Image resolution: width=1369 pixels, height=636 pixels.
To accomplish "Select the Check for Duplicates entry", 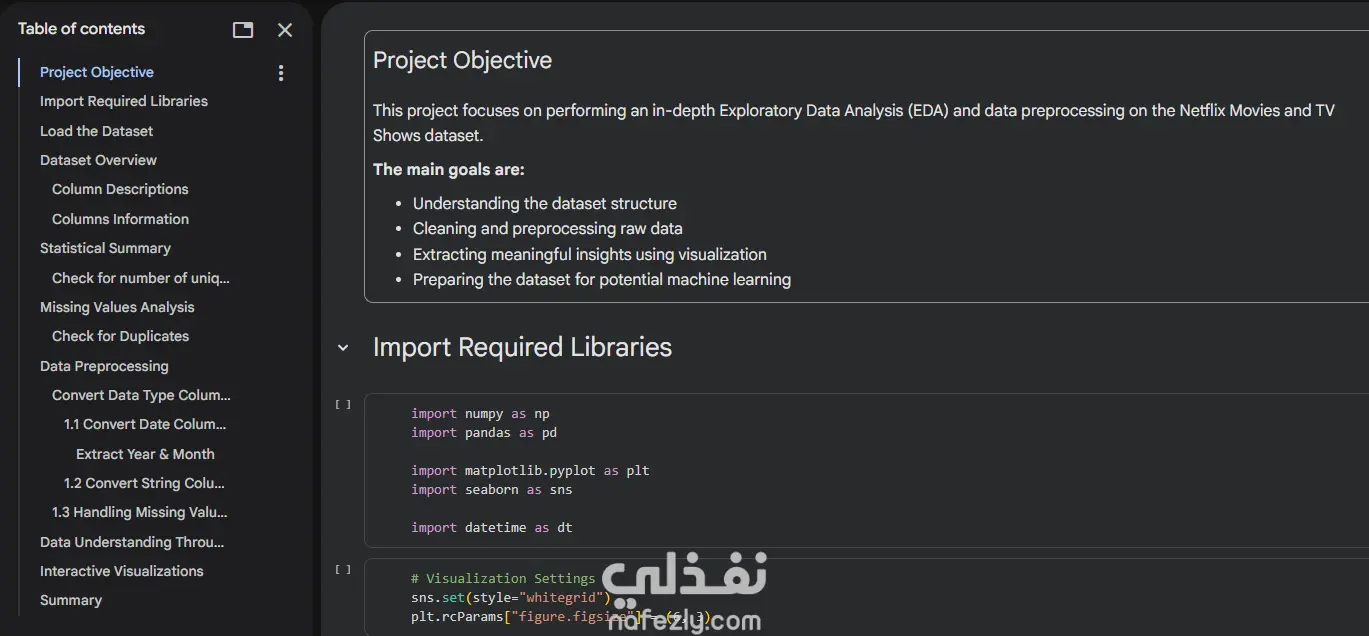I will point(120,336).
